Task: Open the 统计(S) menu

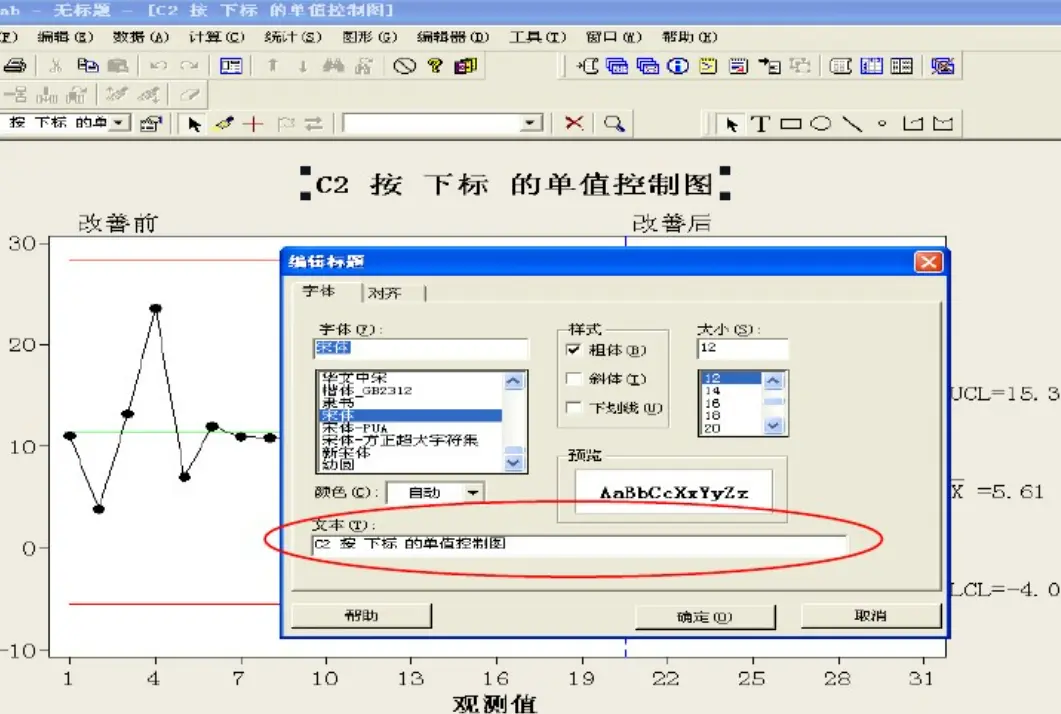Action: coord(293,37)
